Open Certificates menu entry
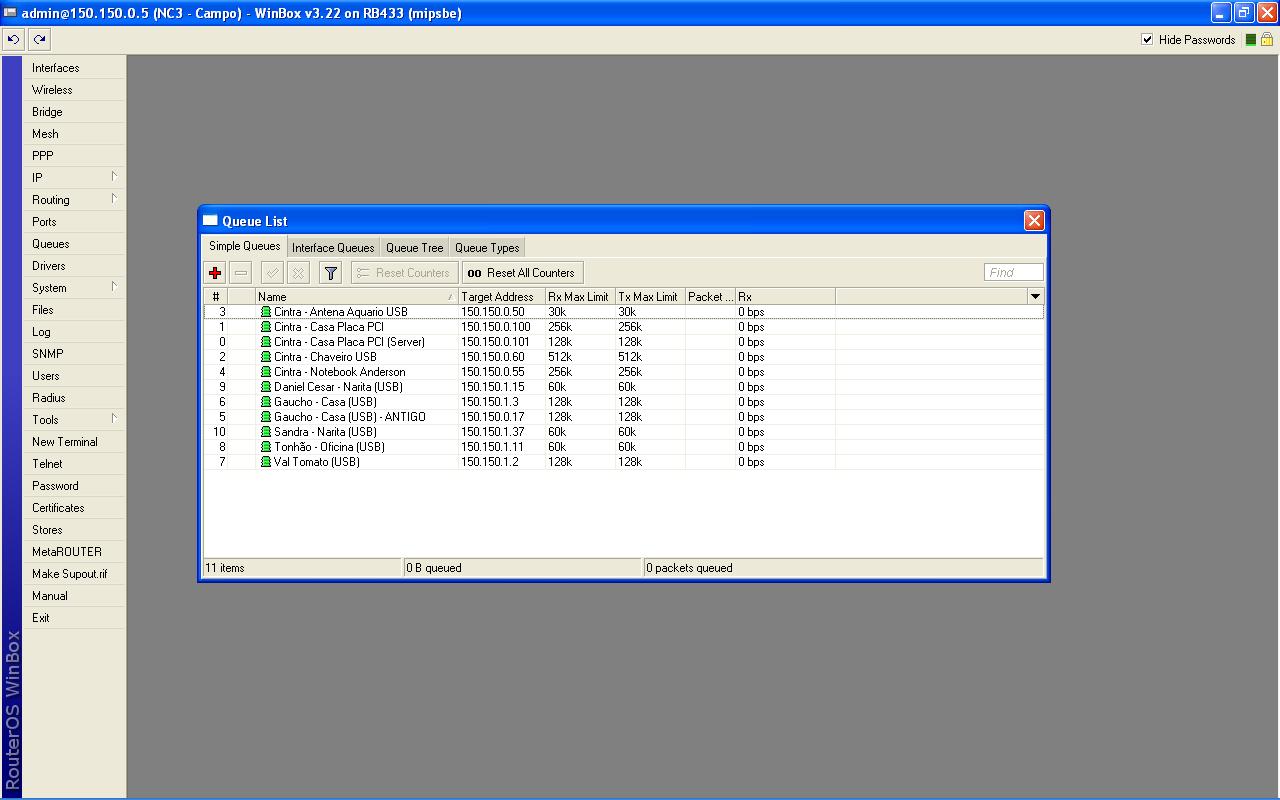The image size is (1280, 800). click(75, 508)
